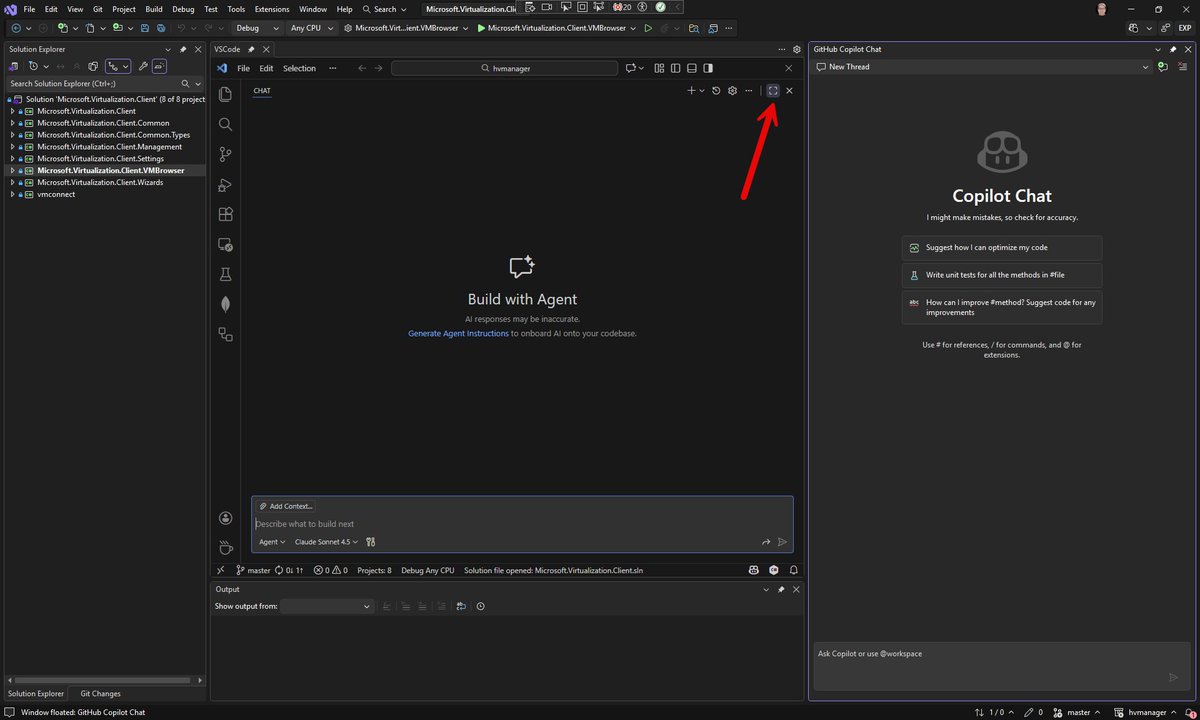Toggle secondary side bar in VSCode title bar
Screen dimensions: 1200x720
click(x=708, y=68)
